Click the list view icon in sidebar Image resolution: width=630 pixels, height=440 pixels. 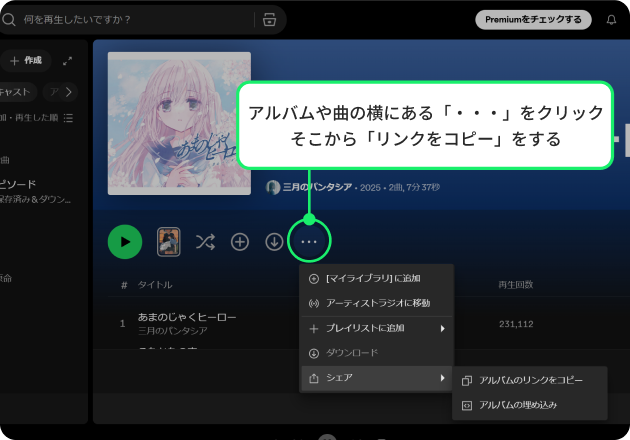pyautogui.click(x=68, y=117)
